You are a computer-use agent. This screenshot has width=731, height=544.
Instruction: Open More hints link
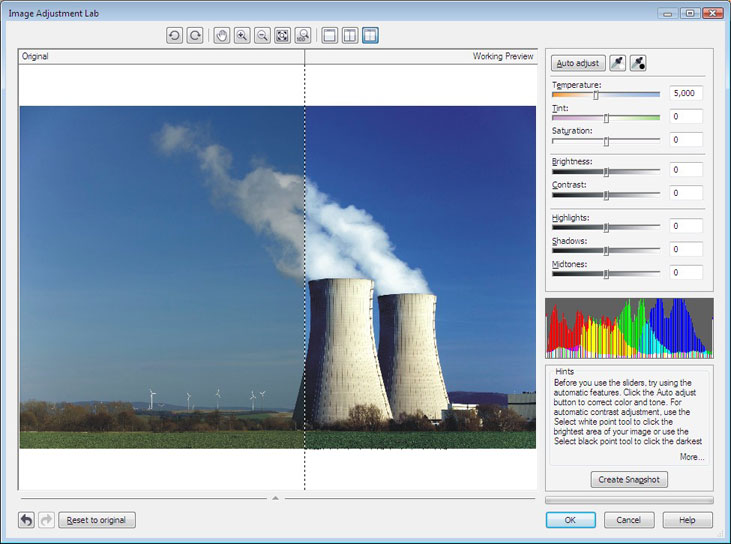pyautogui.click(x=691, y=457)
